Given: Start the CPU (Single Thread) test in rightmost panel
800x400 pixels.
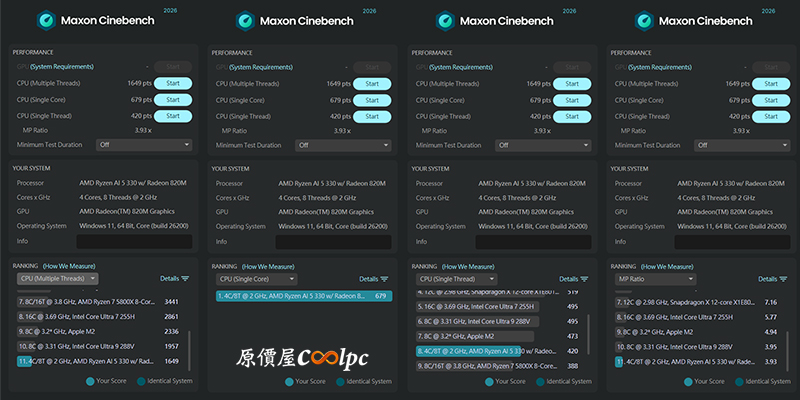Looking at the screenshot, I should point(772,116).
